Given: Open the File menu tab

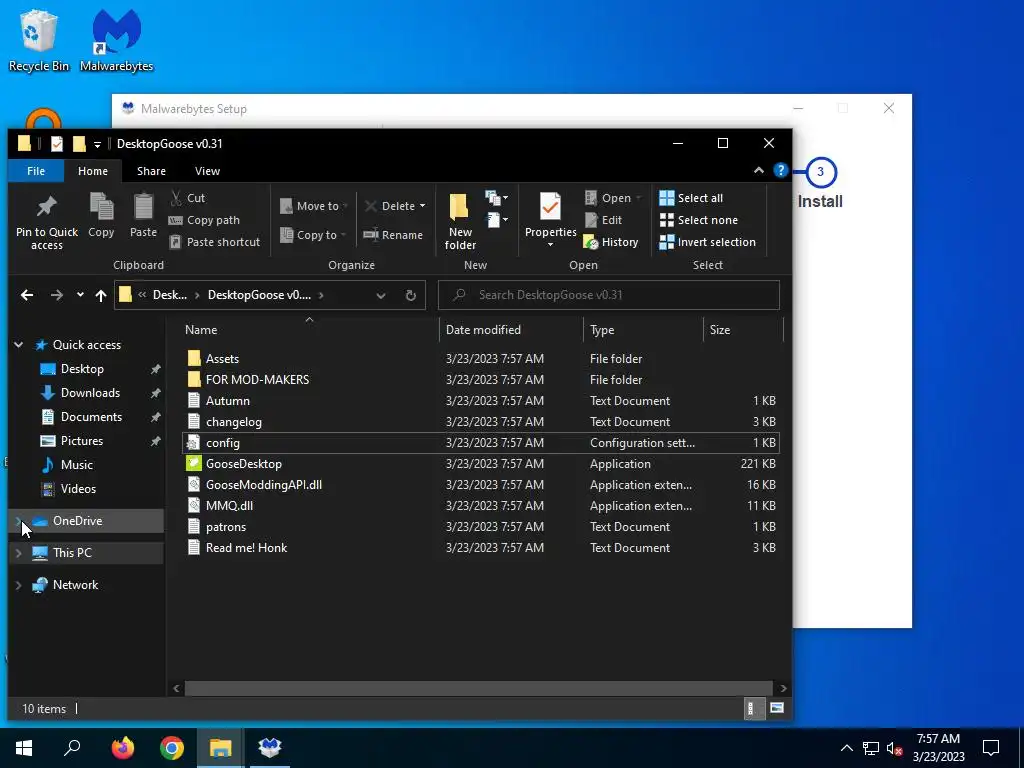Looking at the screenshot, I should [x=36, y=171].
